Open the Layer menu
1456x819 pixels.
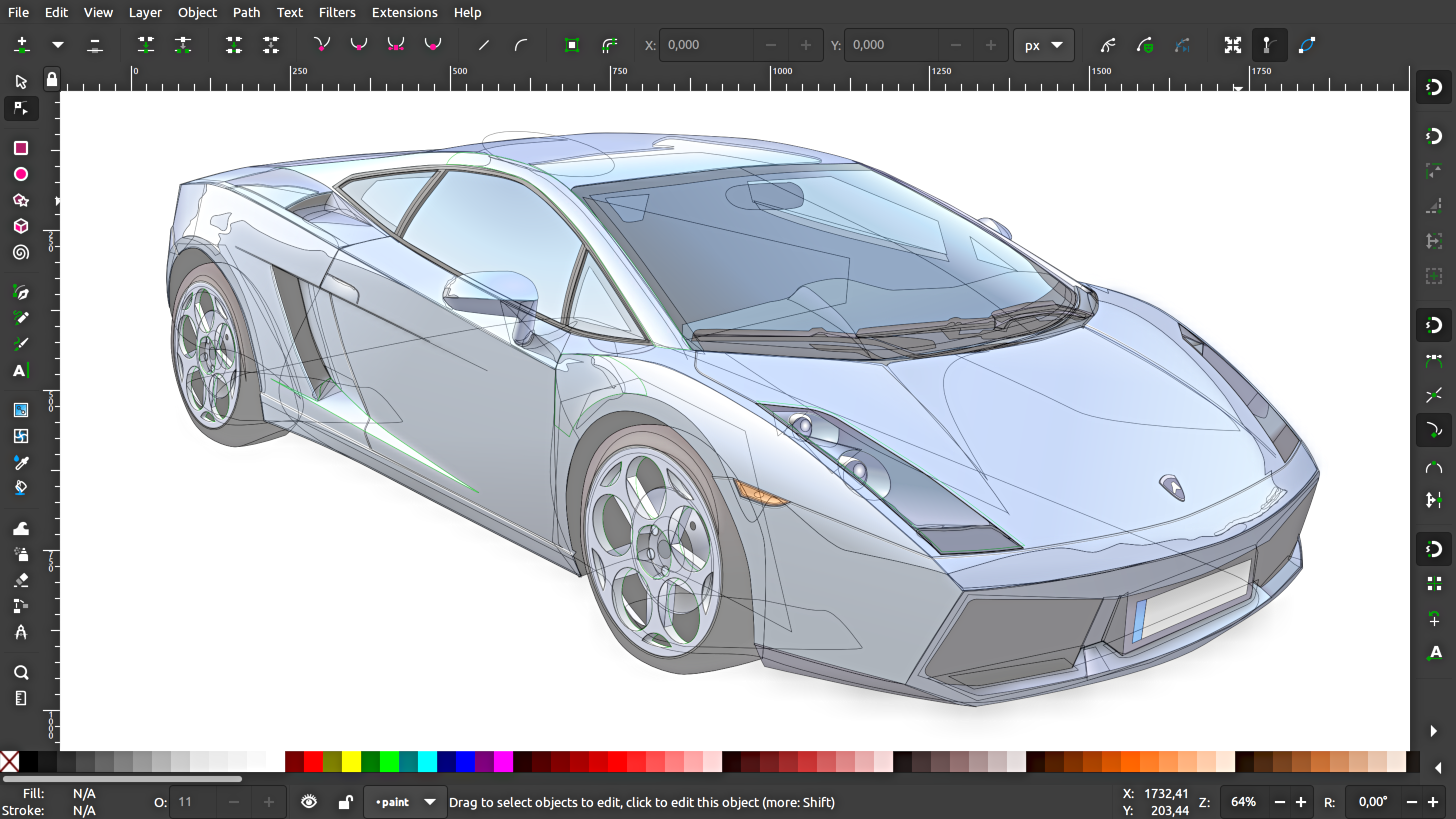coord(145,12)
